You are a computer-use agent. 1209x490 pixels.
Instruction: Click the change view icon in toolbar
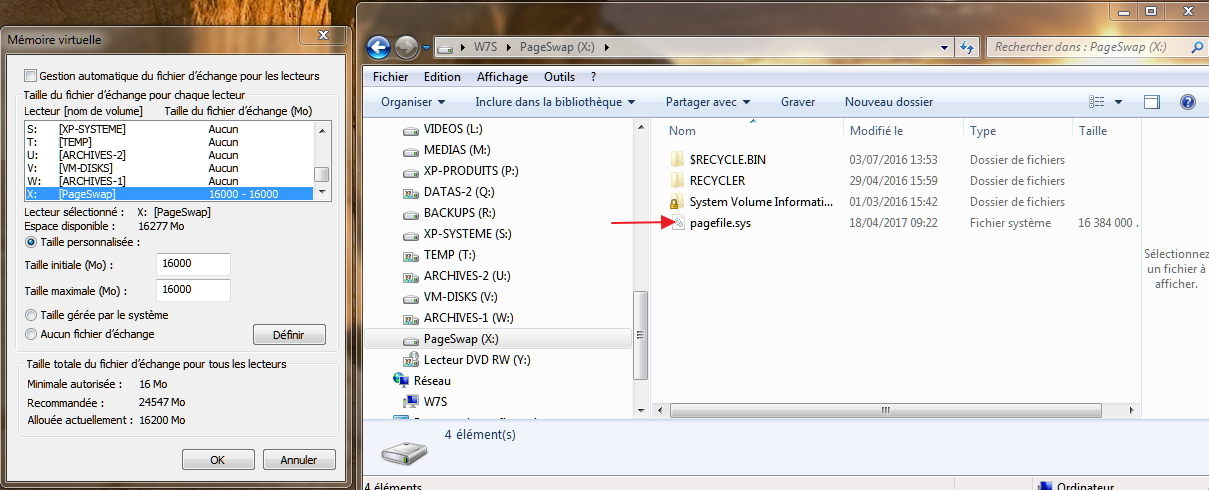pyautogui.click(x=1097, y=102)
